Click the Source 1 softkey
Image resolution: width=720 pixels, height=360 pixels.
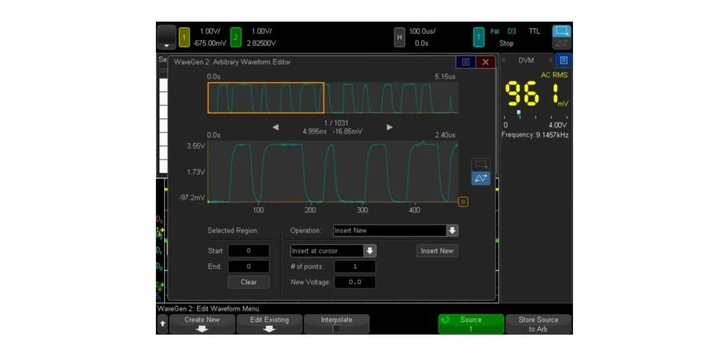471,324
